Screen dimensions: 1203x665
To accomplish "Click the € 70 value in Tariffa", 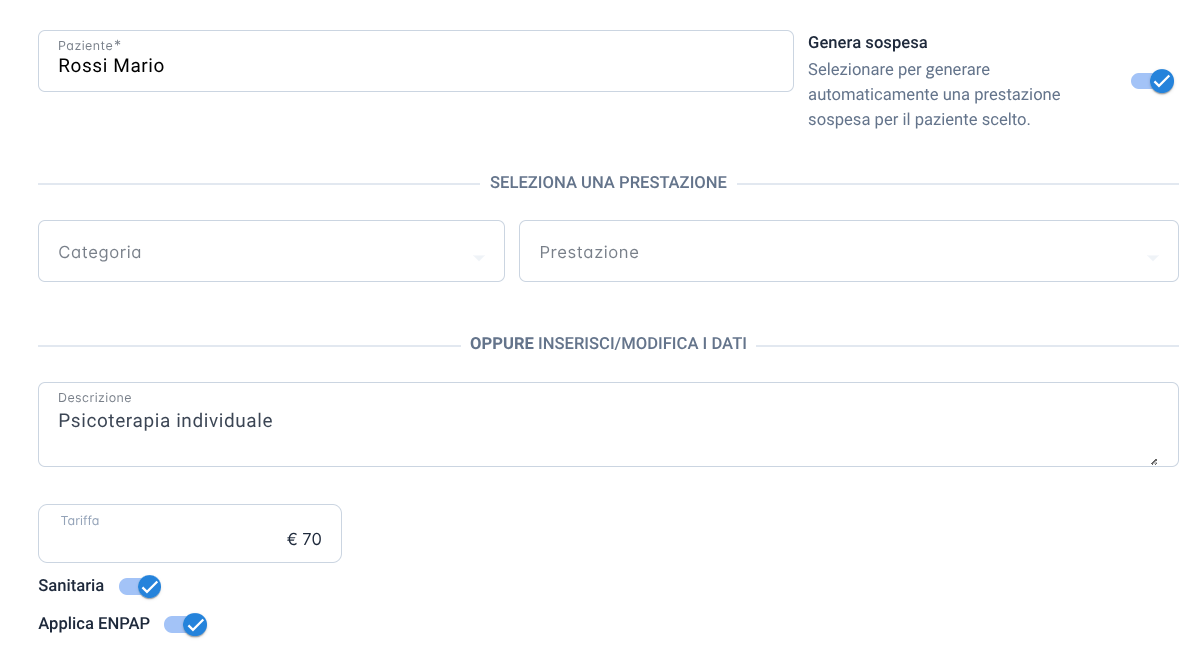I will (x=304, y=539).
